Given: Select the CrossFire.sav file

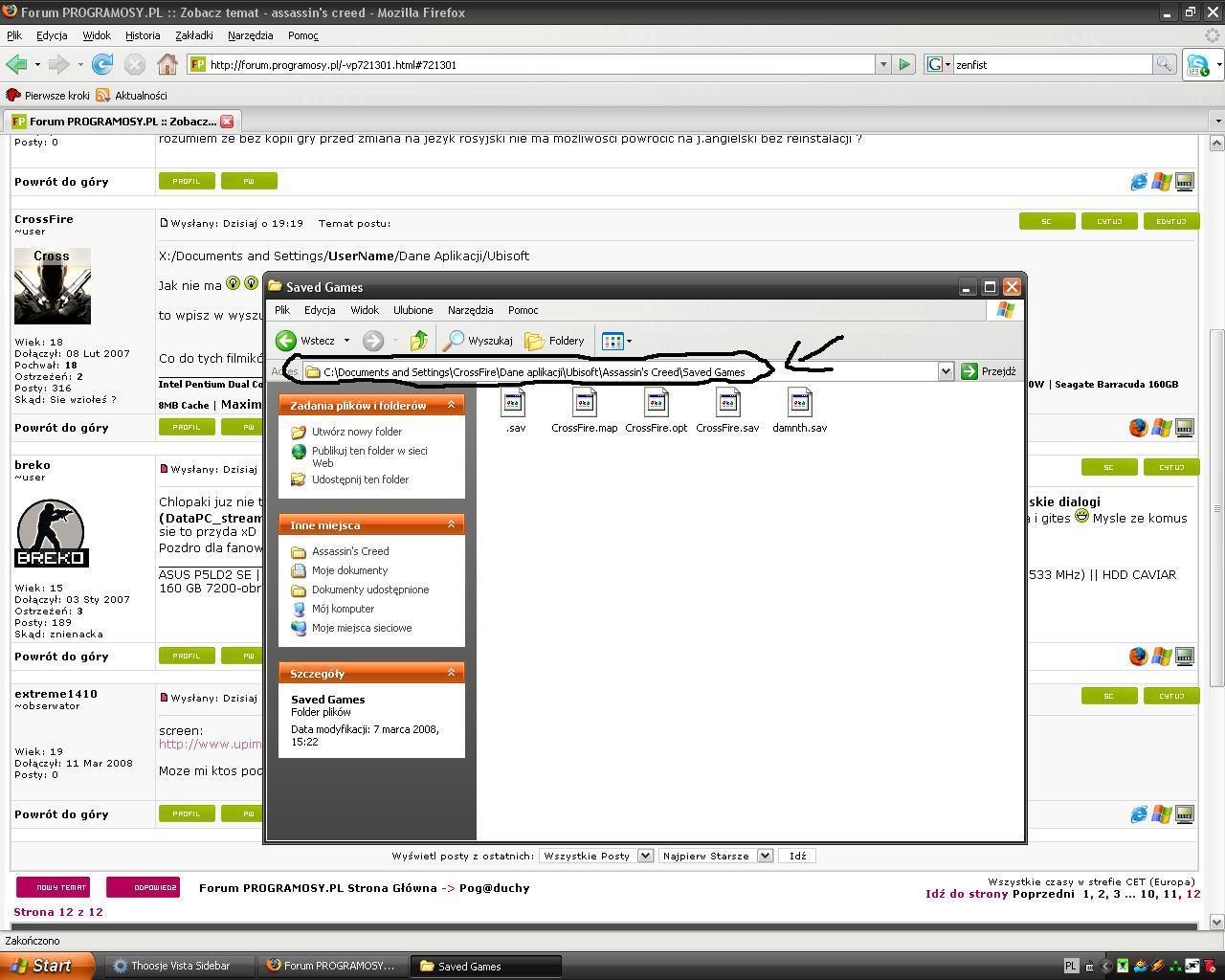Looking at the screenshot, I should pyautogui.click(x=728, y=412).
